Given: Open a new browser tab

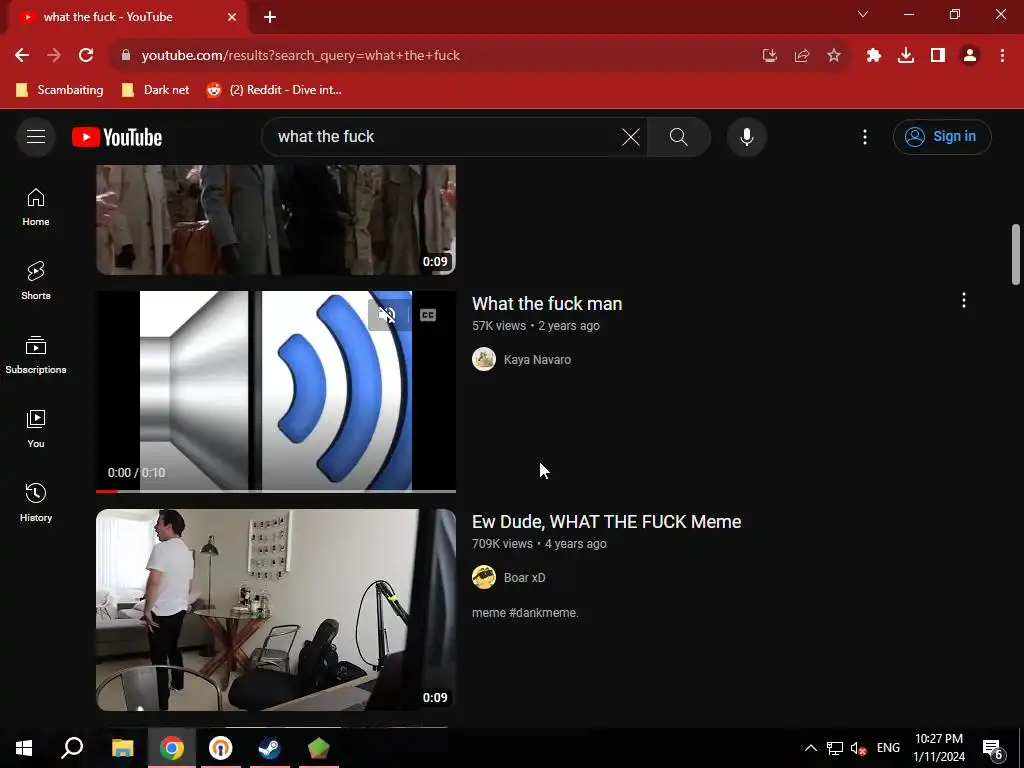Looking at the screenshot, I should [270, 17].
